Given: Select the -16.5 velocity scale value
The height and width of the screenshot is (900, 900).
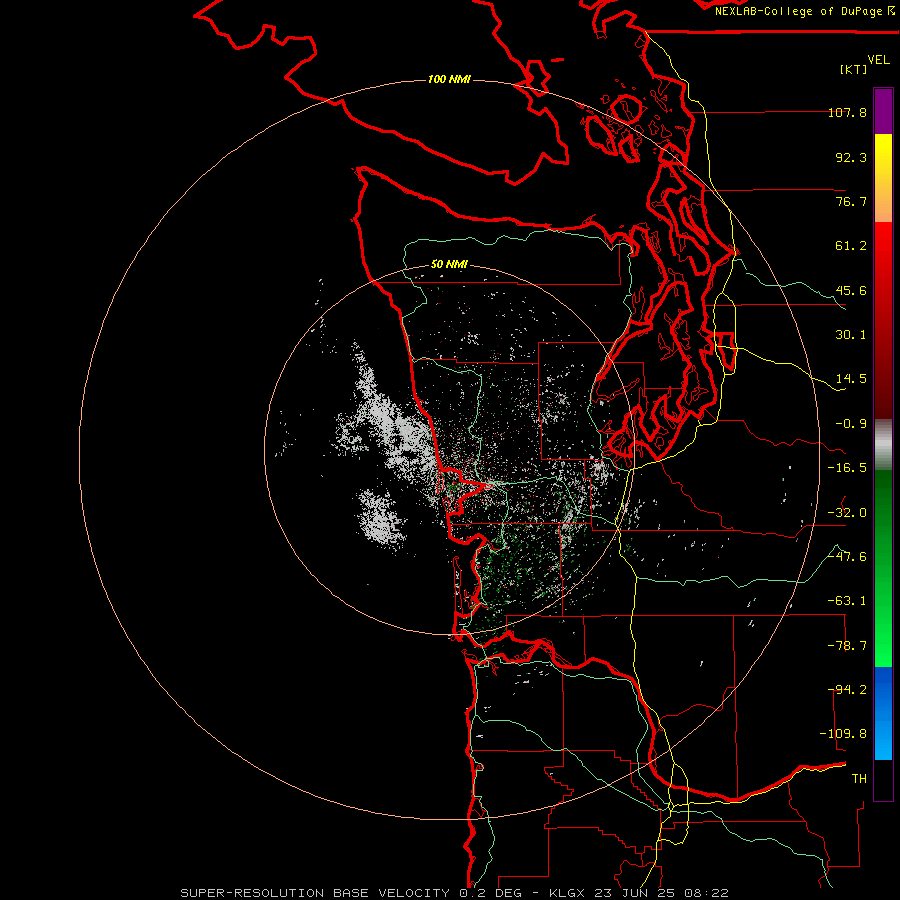Looking at the screenshot, I should pos(847,468).
